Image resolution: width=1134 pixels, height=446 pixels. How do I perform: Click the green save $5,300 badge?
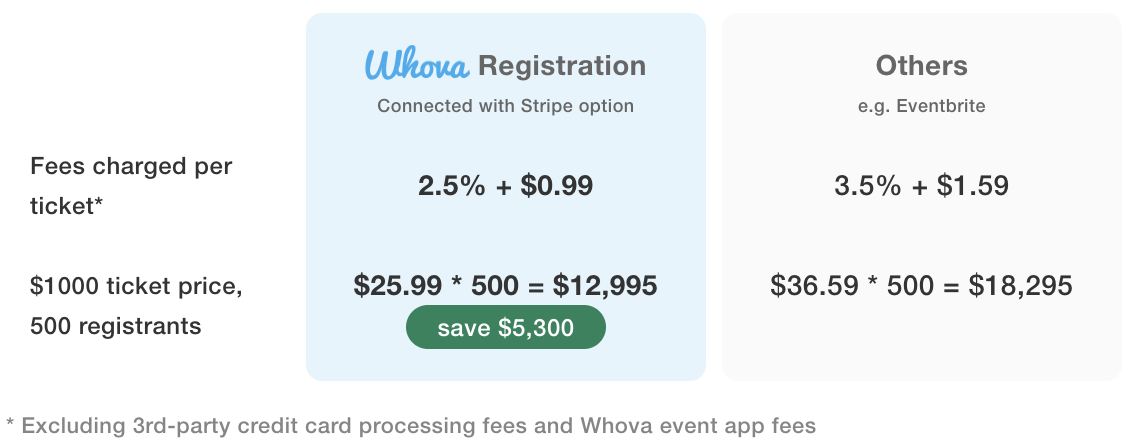coord(506,327)
